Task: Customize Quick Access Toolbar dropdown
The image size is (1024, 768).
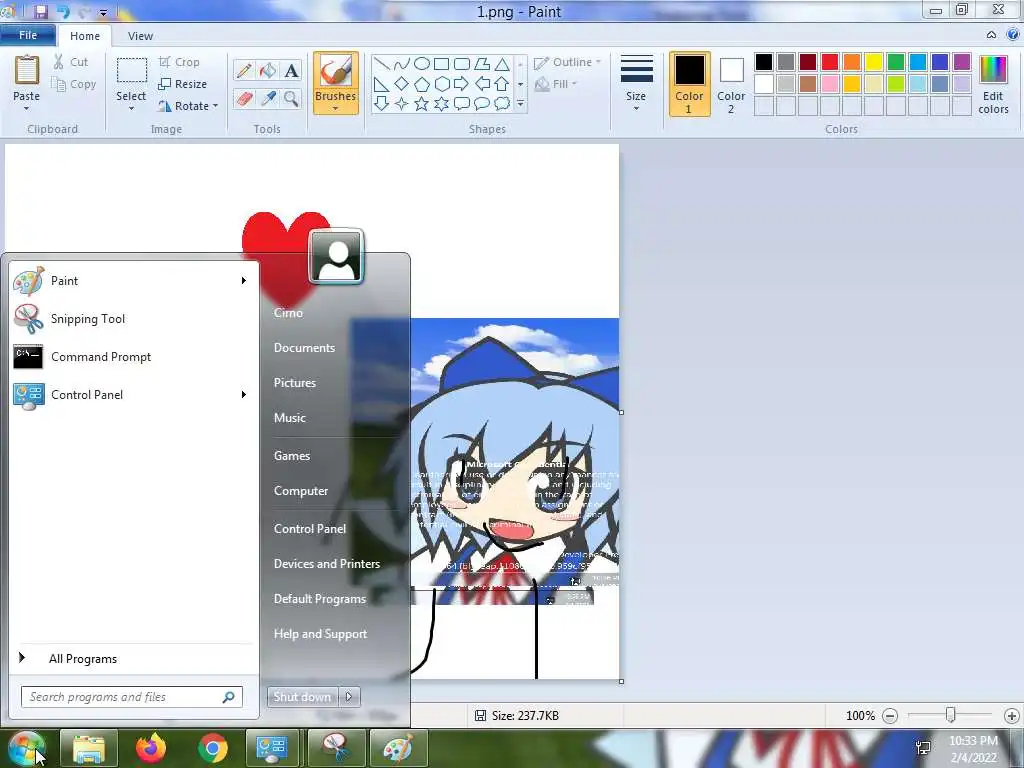Action: point(103,12)
